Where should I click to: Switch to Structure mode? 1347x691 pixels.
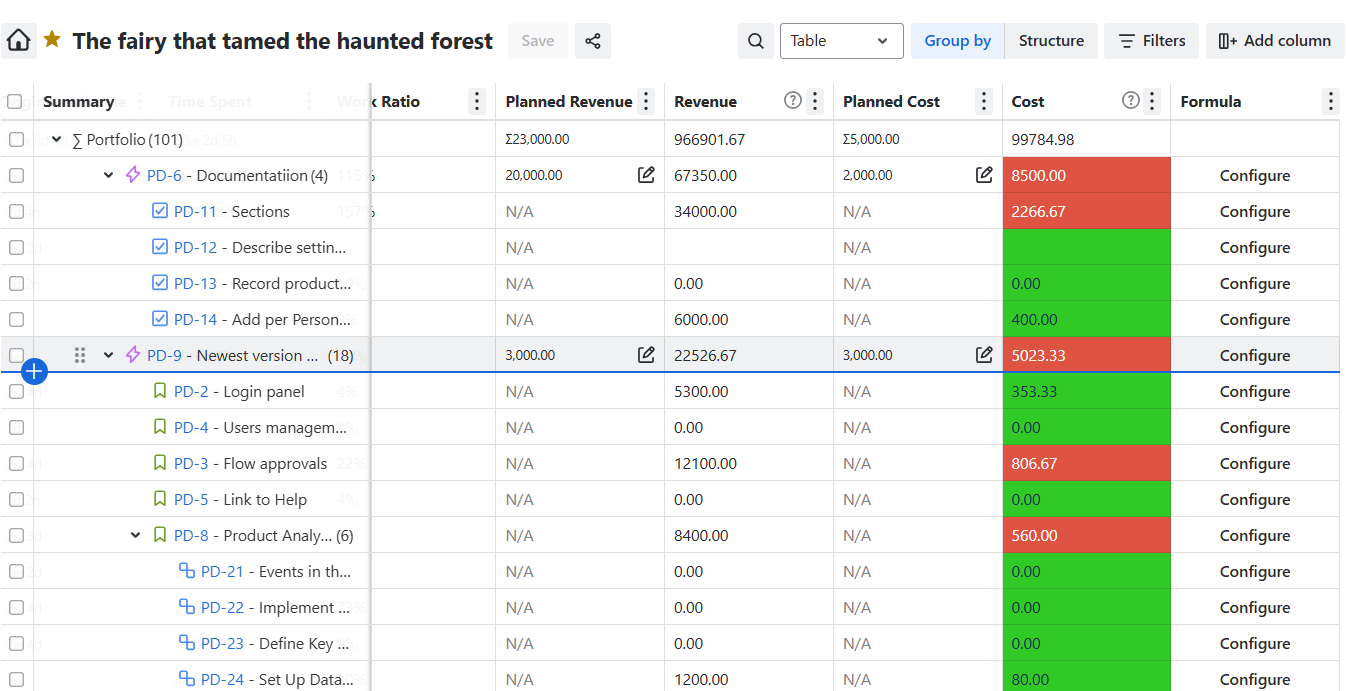tap(1051, 41)
